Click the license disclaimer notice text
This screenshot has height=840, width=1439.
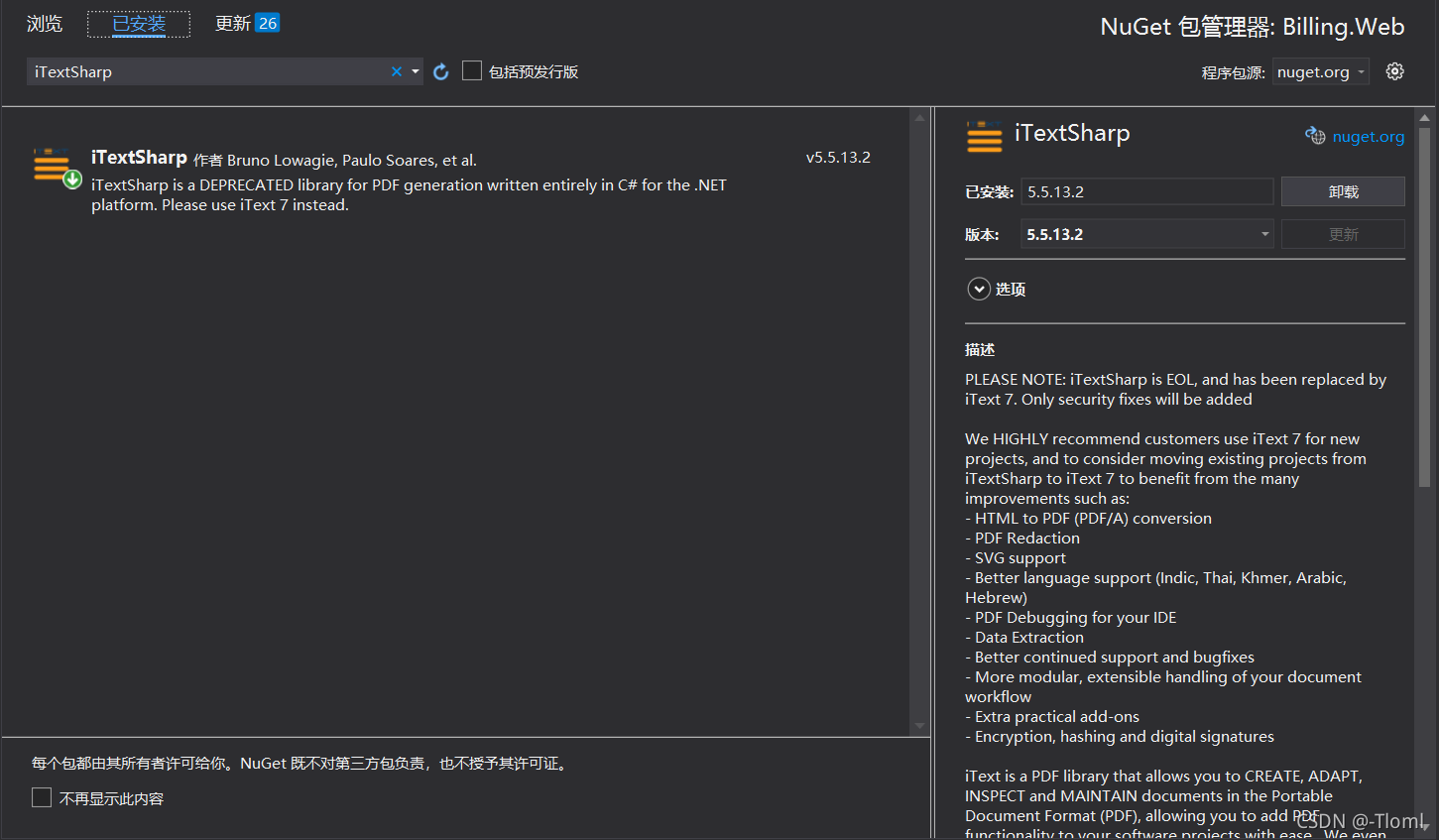tap(301, 763)
